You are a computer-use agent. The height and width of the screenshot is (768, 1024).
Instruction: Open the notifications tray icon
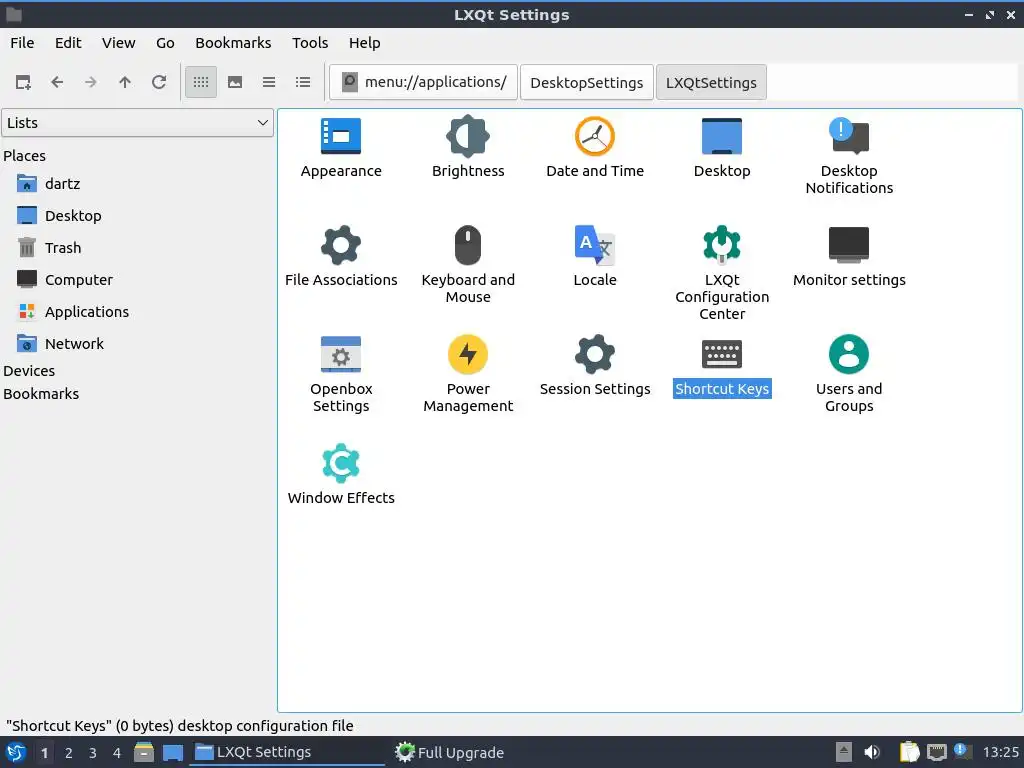(x=961, y=751)
